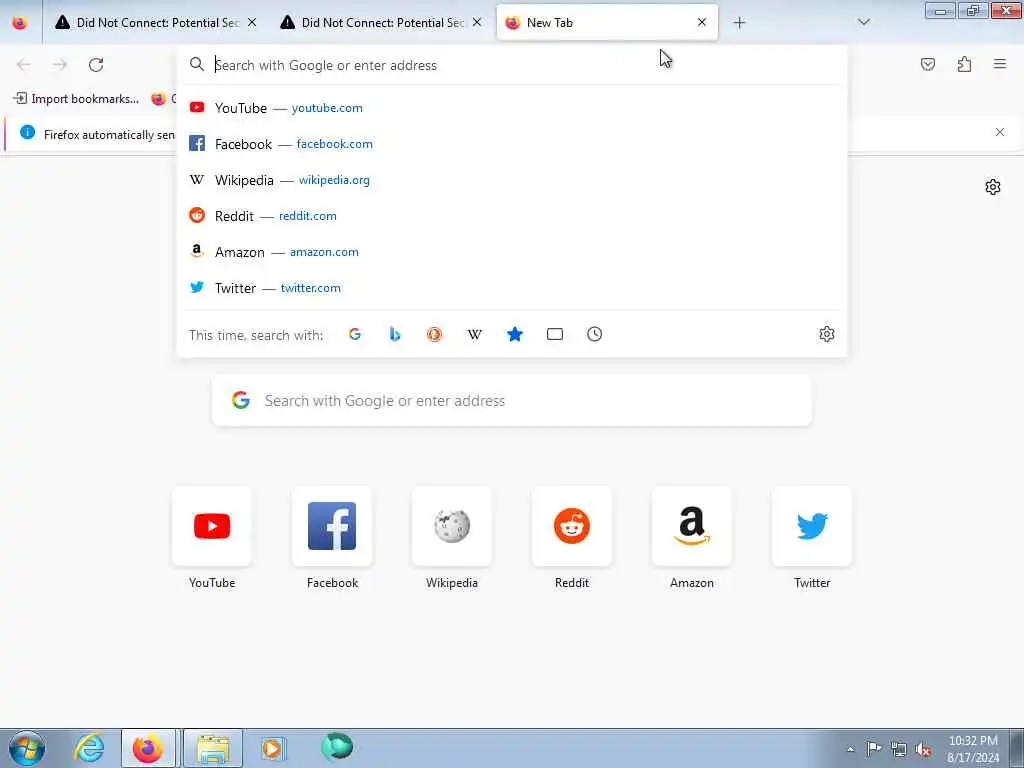Search this time with Google
Viewport: 1024px width, 768px height.
[355, 334]
